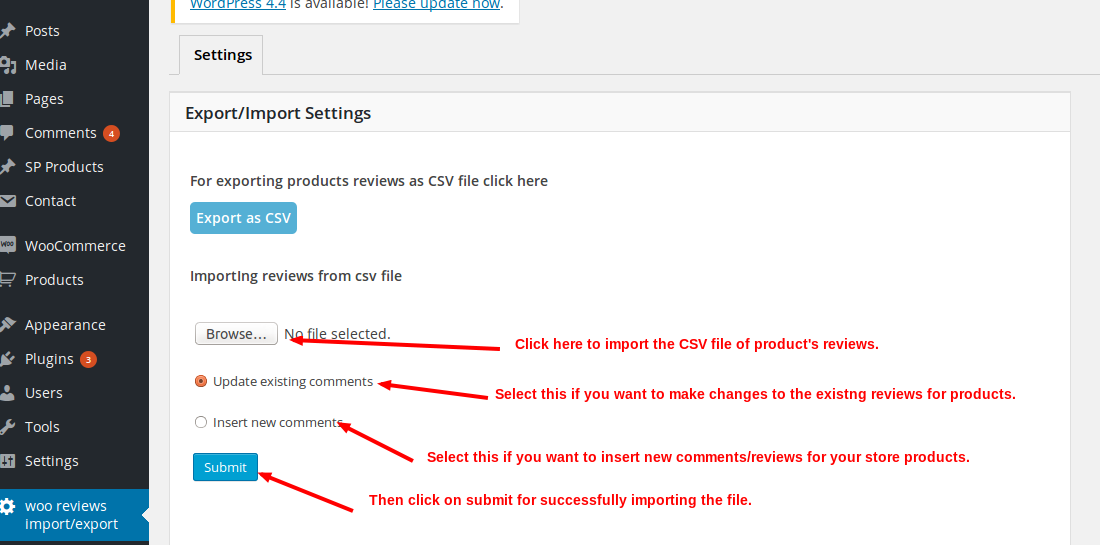
Task: Click the Please update now link
Action: point(436,5)
